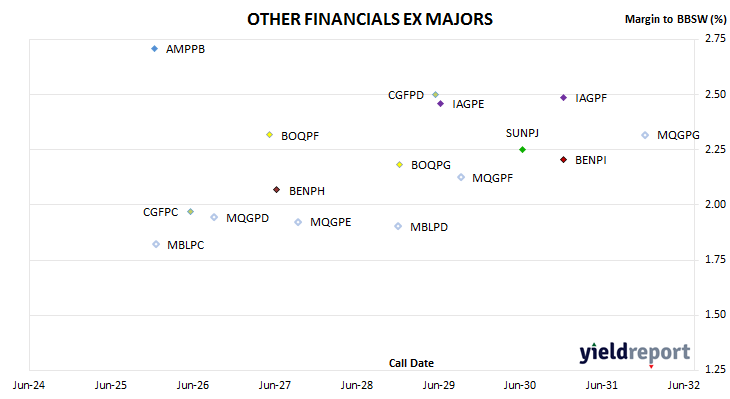Screen dimensions: 730x399
Task: Select the MQGPF hollow diamond marker
Action: pyautogui.click(x=461, y=177)
